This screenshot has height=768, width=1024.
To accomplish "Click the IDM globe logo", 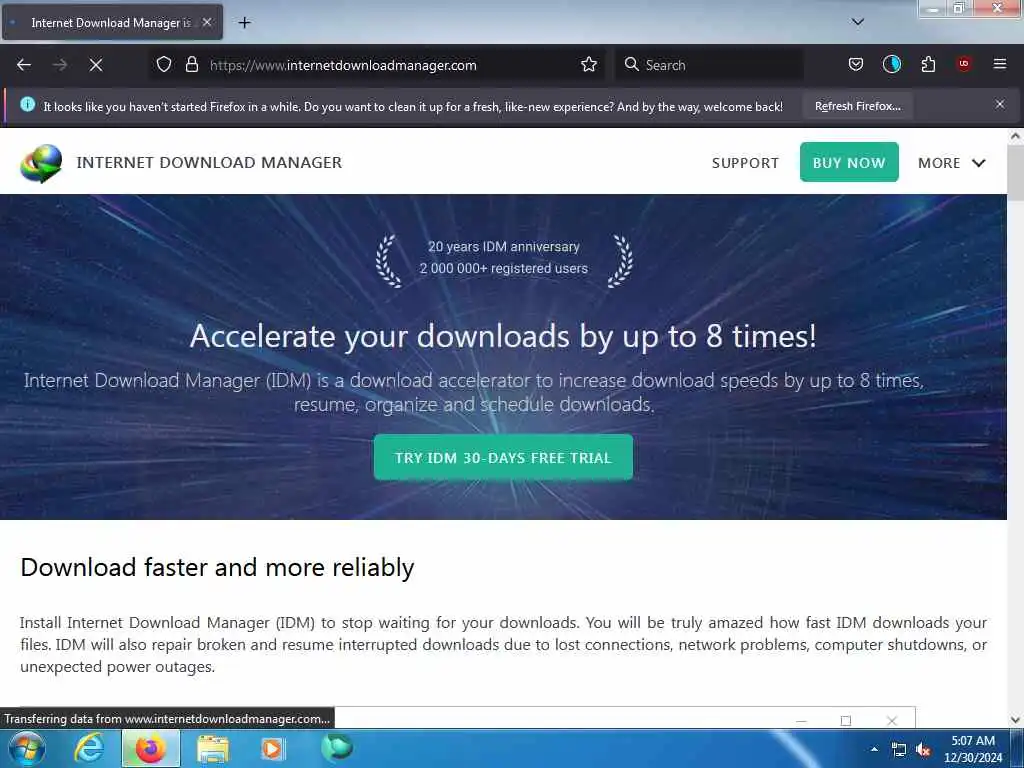I will (x=41, y=163).
